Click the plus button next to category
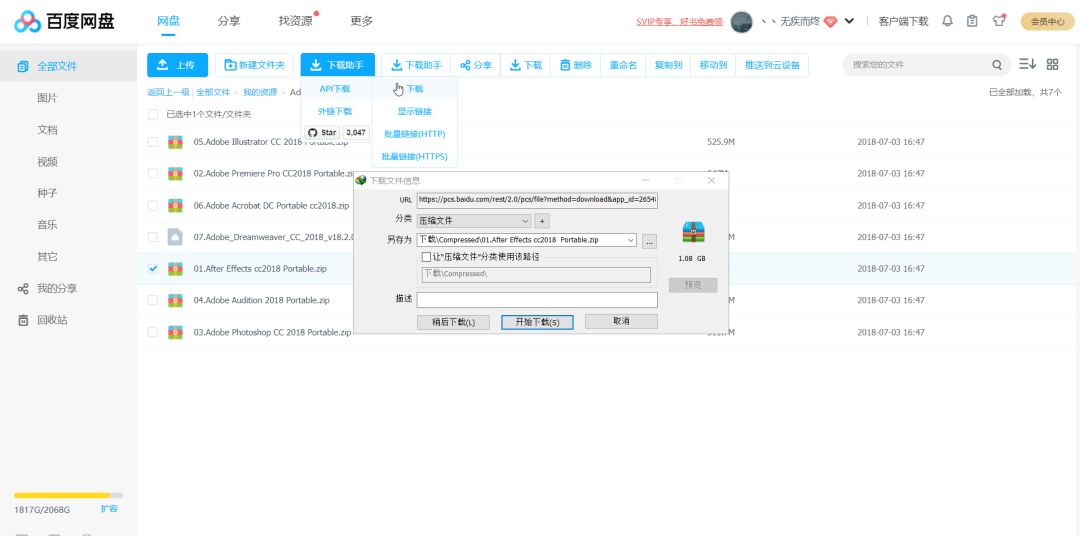 (542, 221)
